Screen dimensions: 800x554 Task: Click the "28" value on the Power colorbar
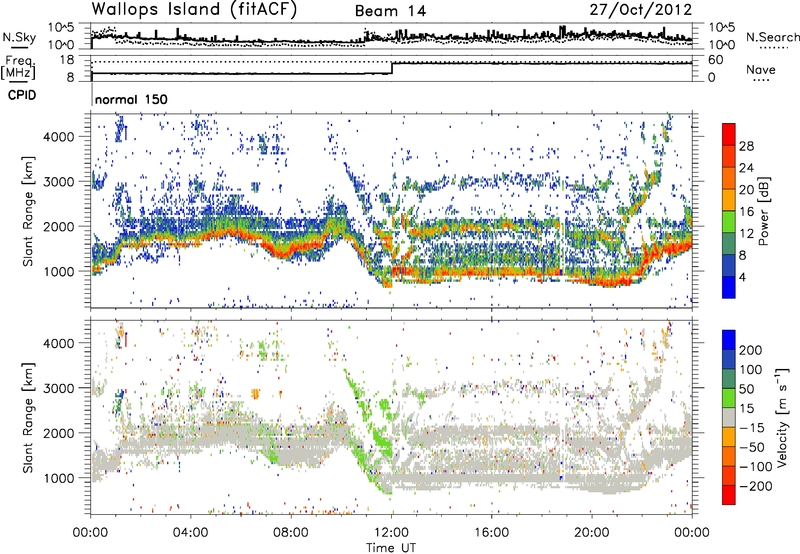(x=746, y=146)
